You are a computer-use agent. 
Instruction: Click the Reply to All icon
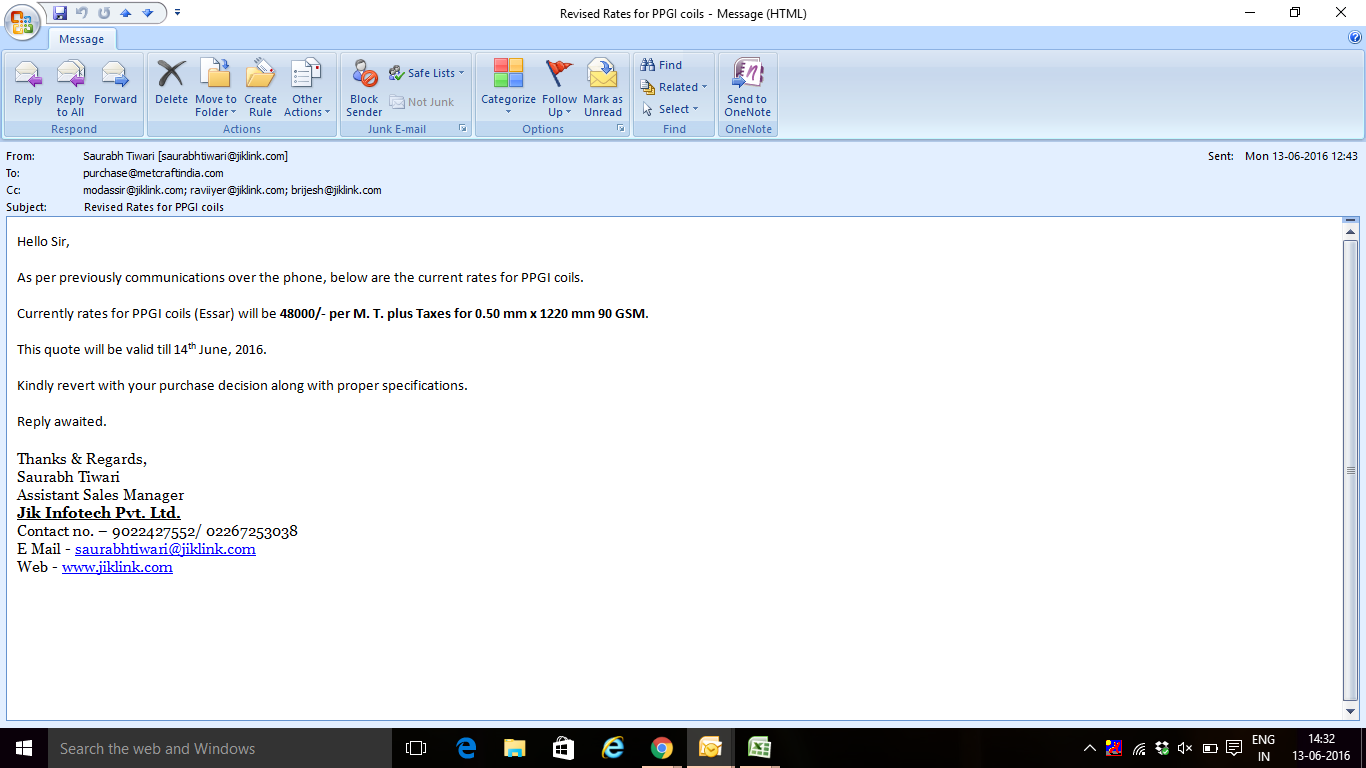point(70,84)
